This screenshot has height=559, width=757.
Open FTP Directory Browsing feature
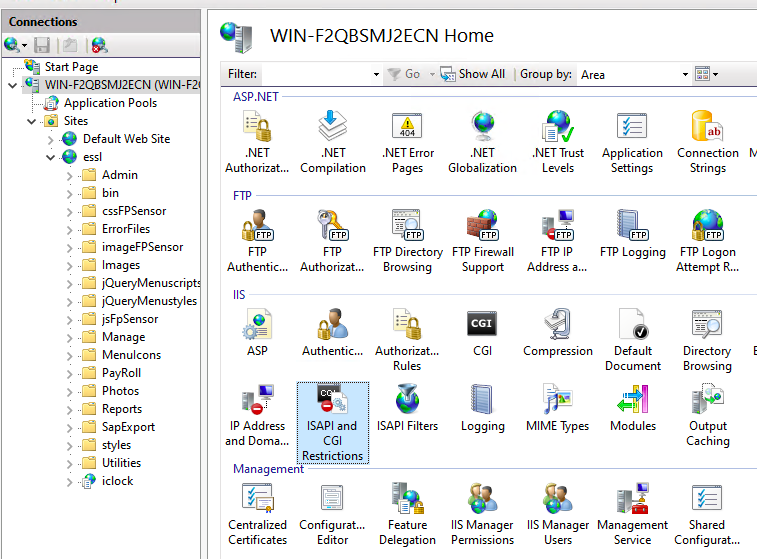click(407, 241)
